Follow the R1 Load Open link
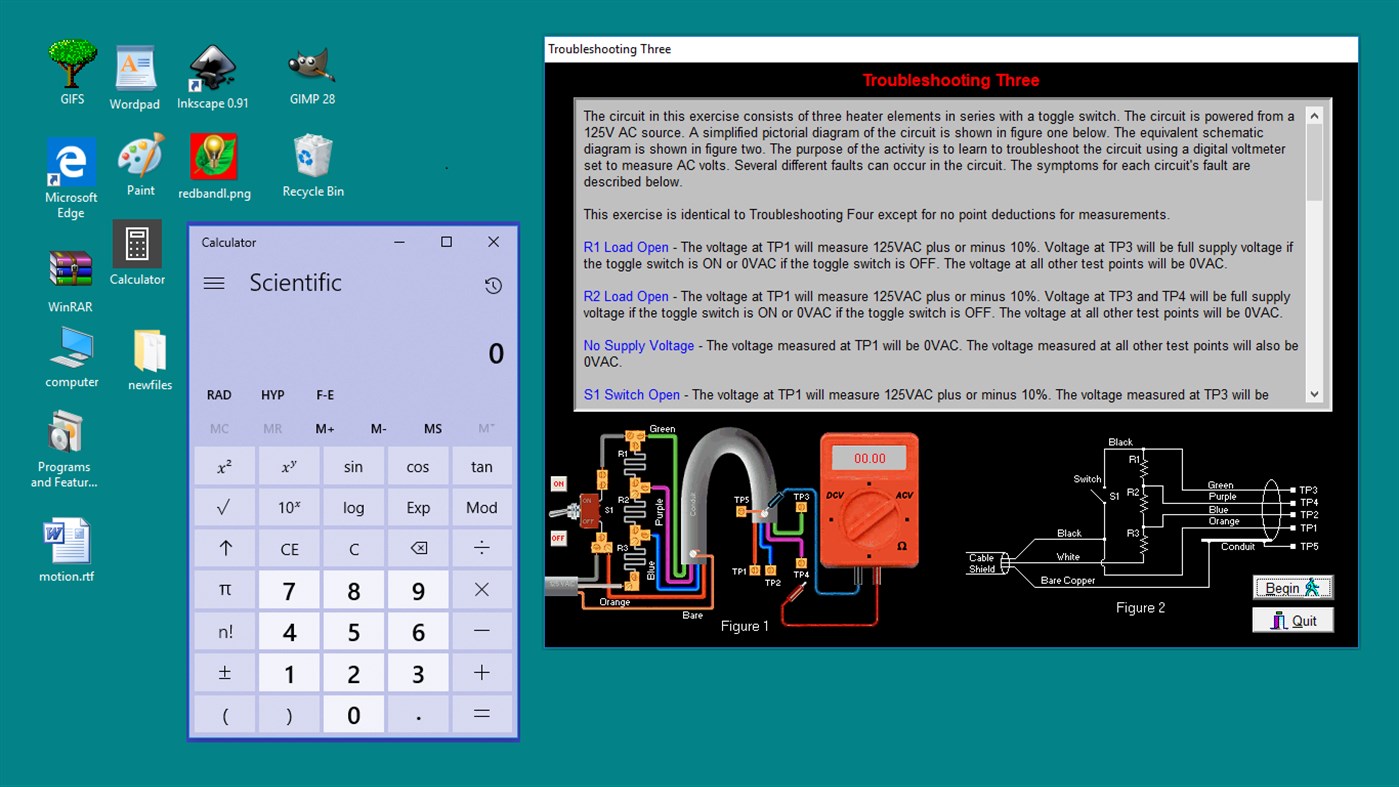This screenshot has width=1399, height=787. coord(625,247)
